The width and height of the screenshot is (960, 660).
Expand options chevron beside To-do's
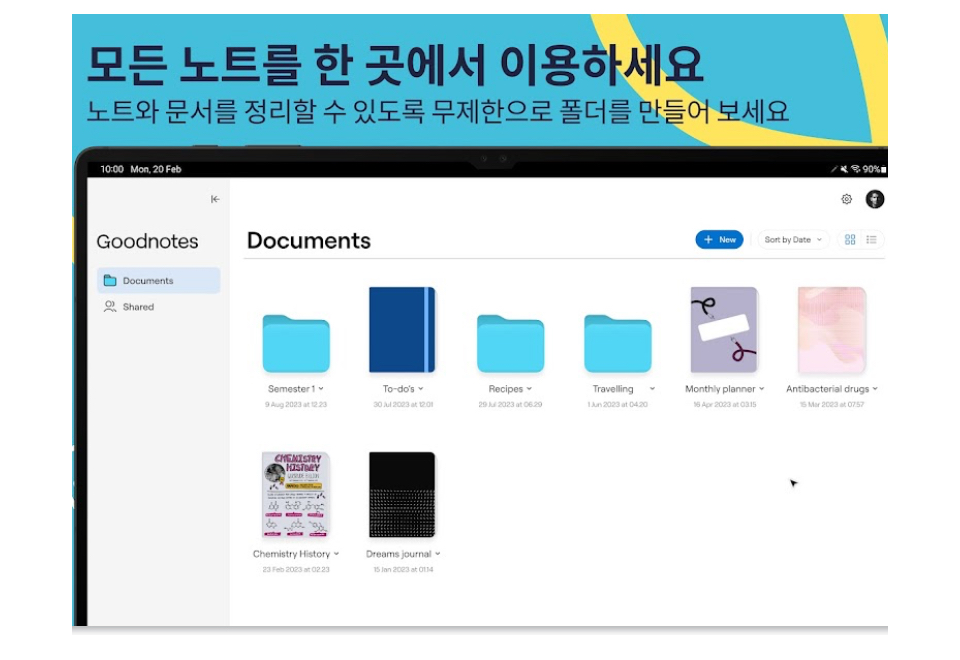pos(421,389)
